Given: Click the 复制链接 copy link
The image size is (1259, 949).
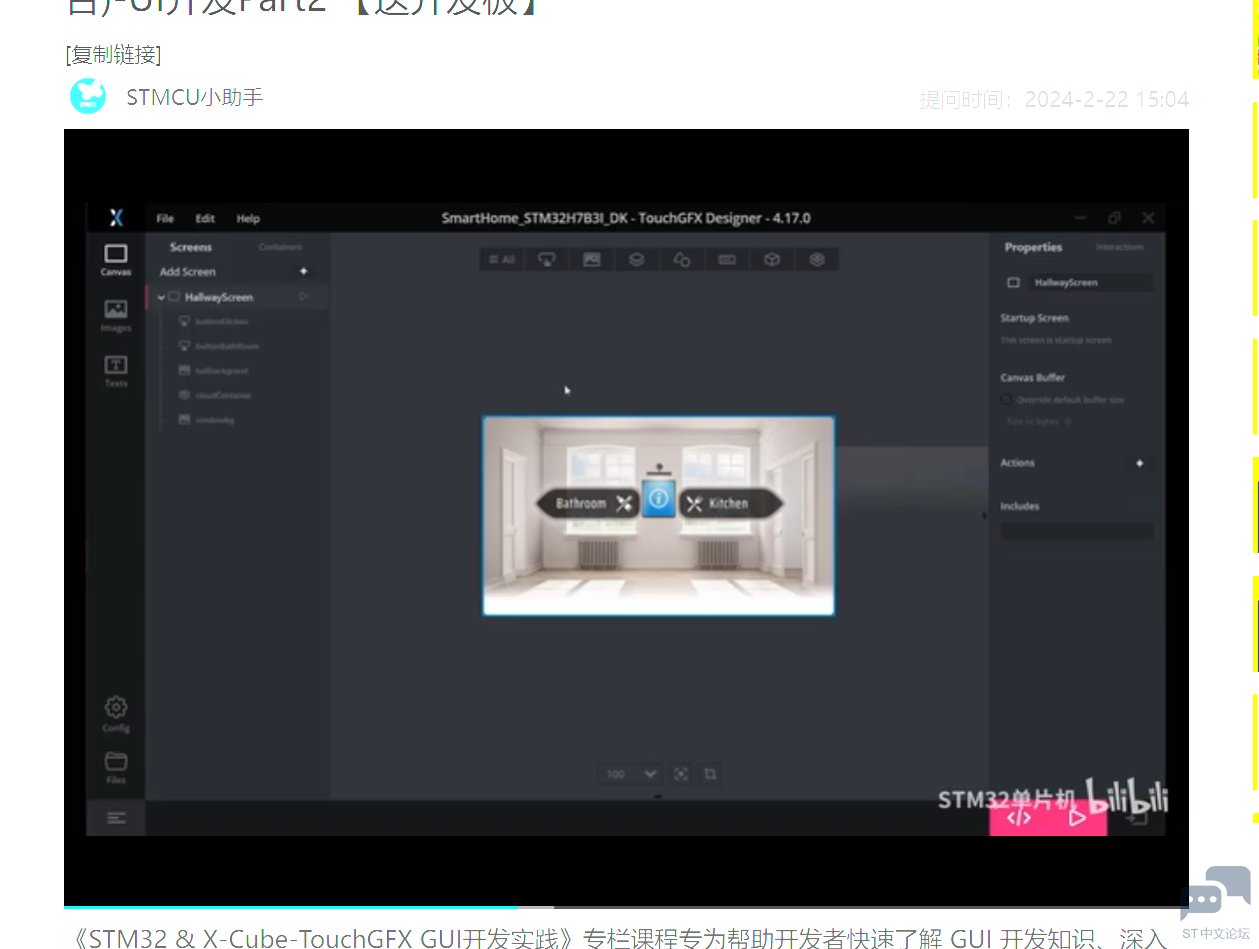Looking at the screenshot, I should (113, 54).
